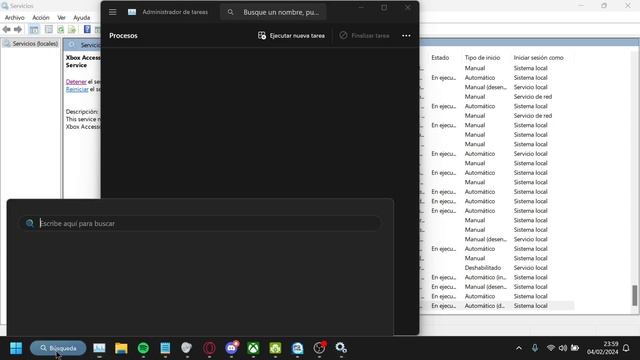Focus Task Manager search field 'Busque un nombre'

point(273,12)
